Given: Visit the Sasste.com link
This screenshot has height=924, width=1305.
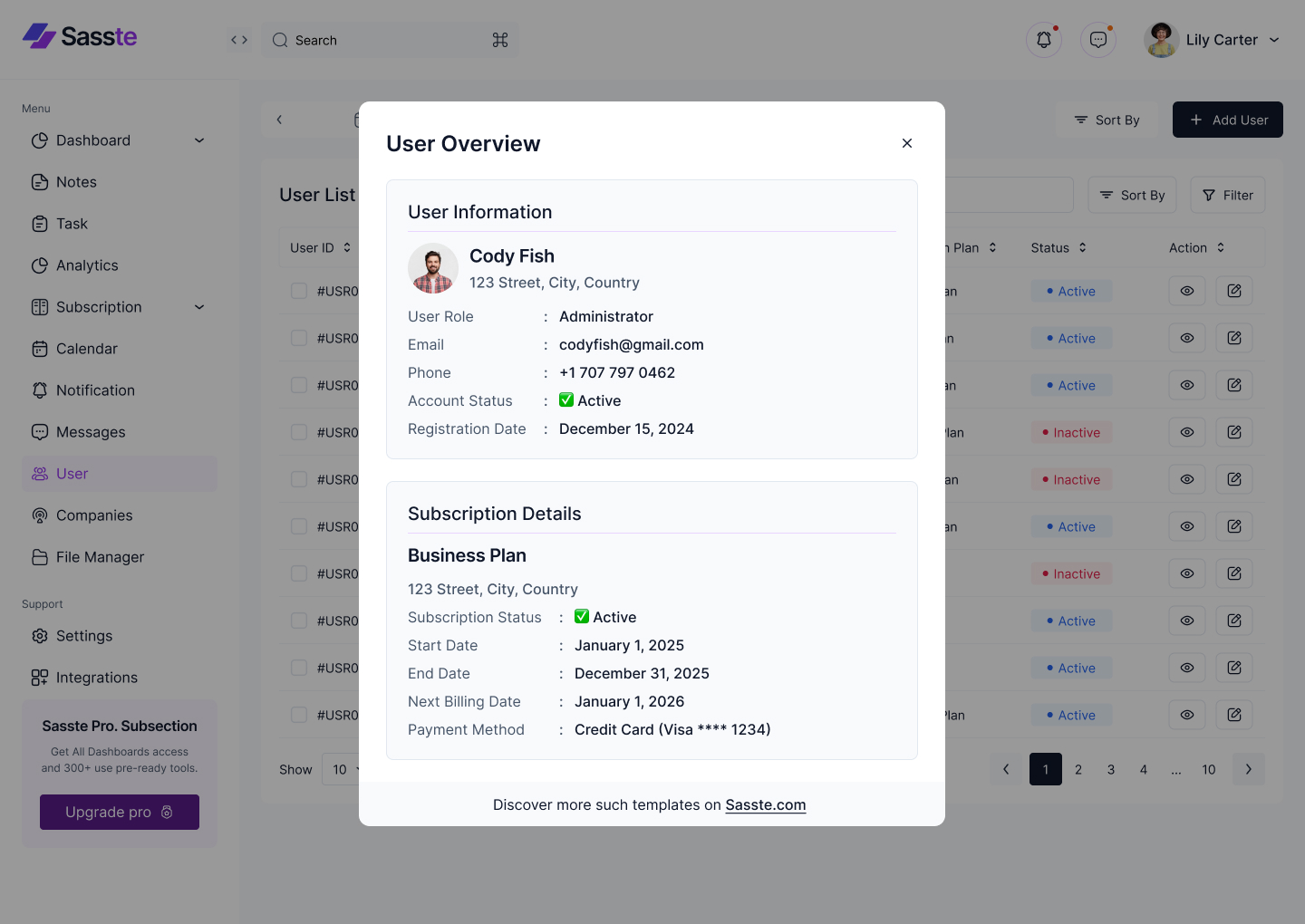Looking at the screenshot, I should point(766,804).
